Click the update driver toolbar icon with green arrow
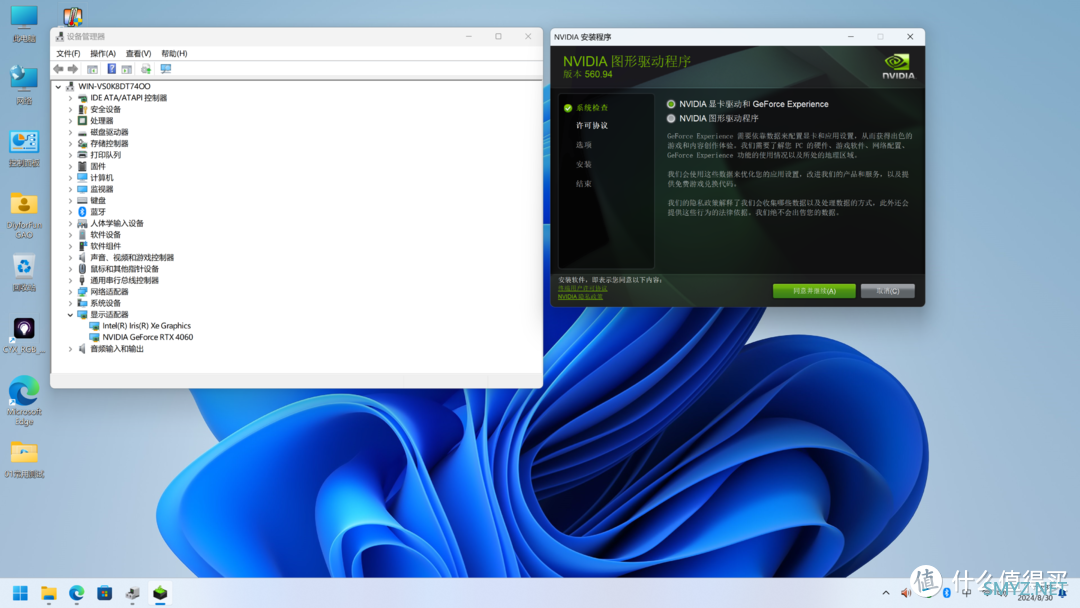Screen dimensions: 1080x608 click(x=146, y=69)
